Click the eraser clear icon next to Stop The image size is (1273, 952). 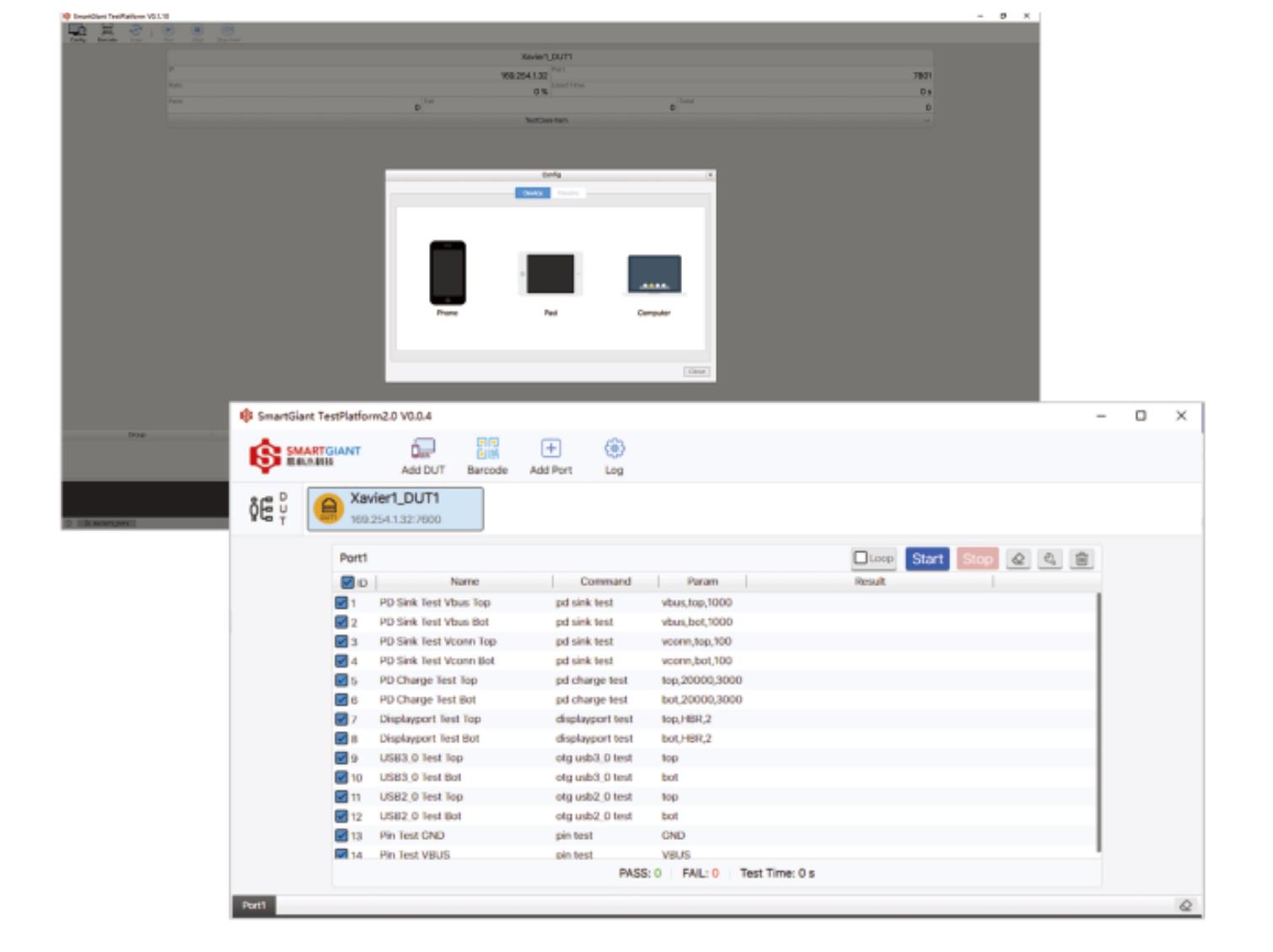click(x=1018, y=558)
